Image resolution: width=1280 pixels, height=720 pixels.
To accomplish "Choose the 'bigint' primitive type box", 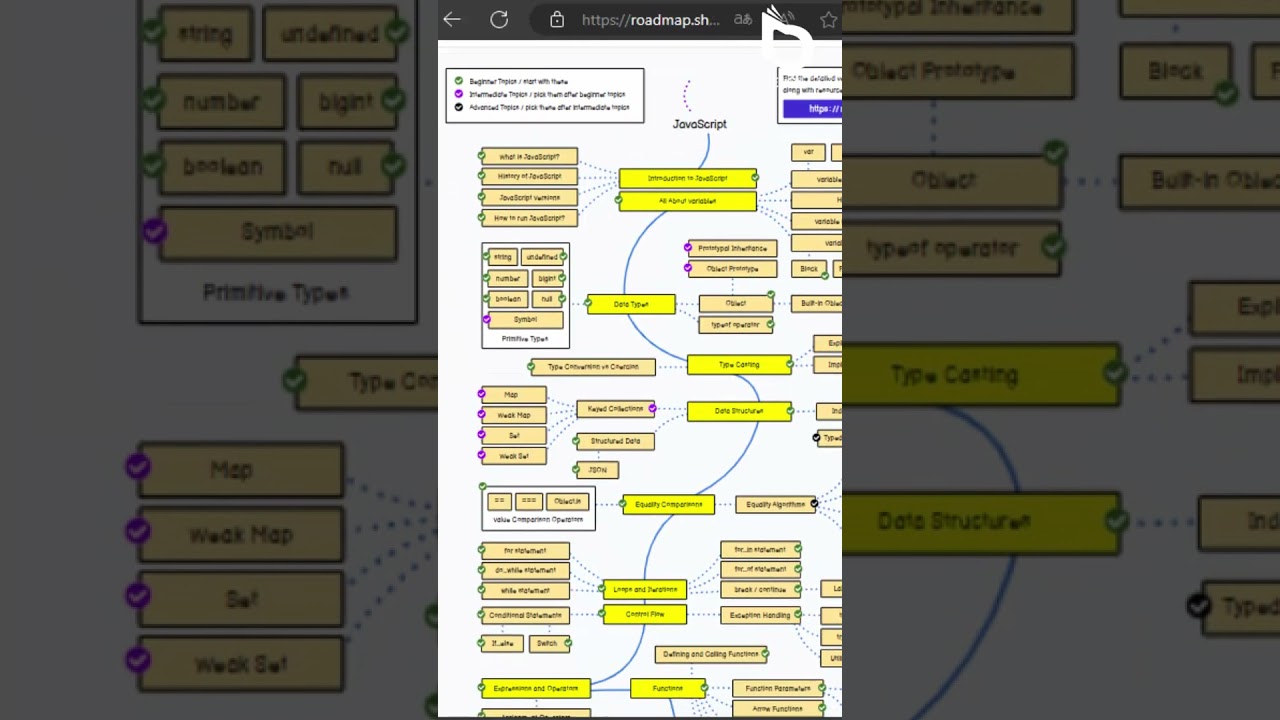I will pyautogui.click(x=547, y=278).
